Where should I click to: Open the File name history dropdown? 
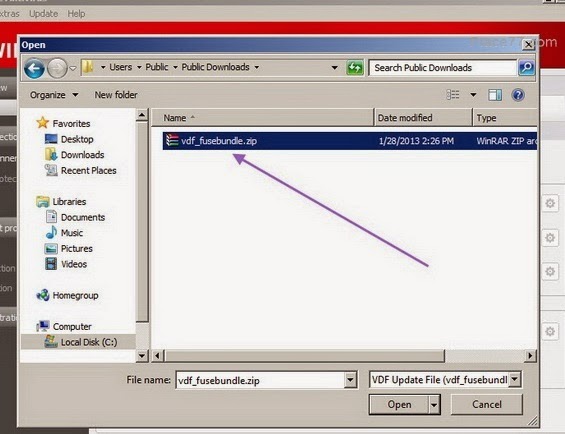click(x=351, y=380)
